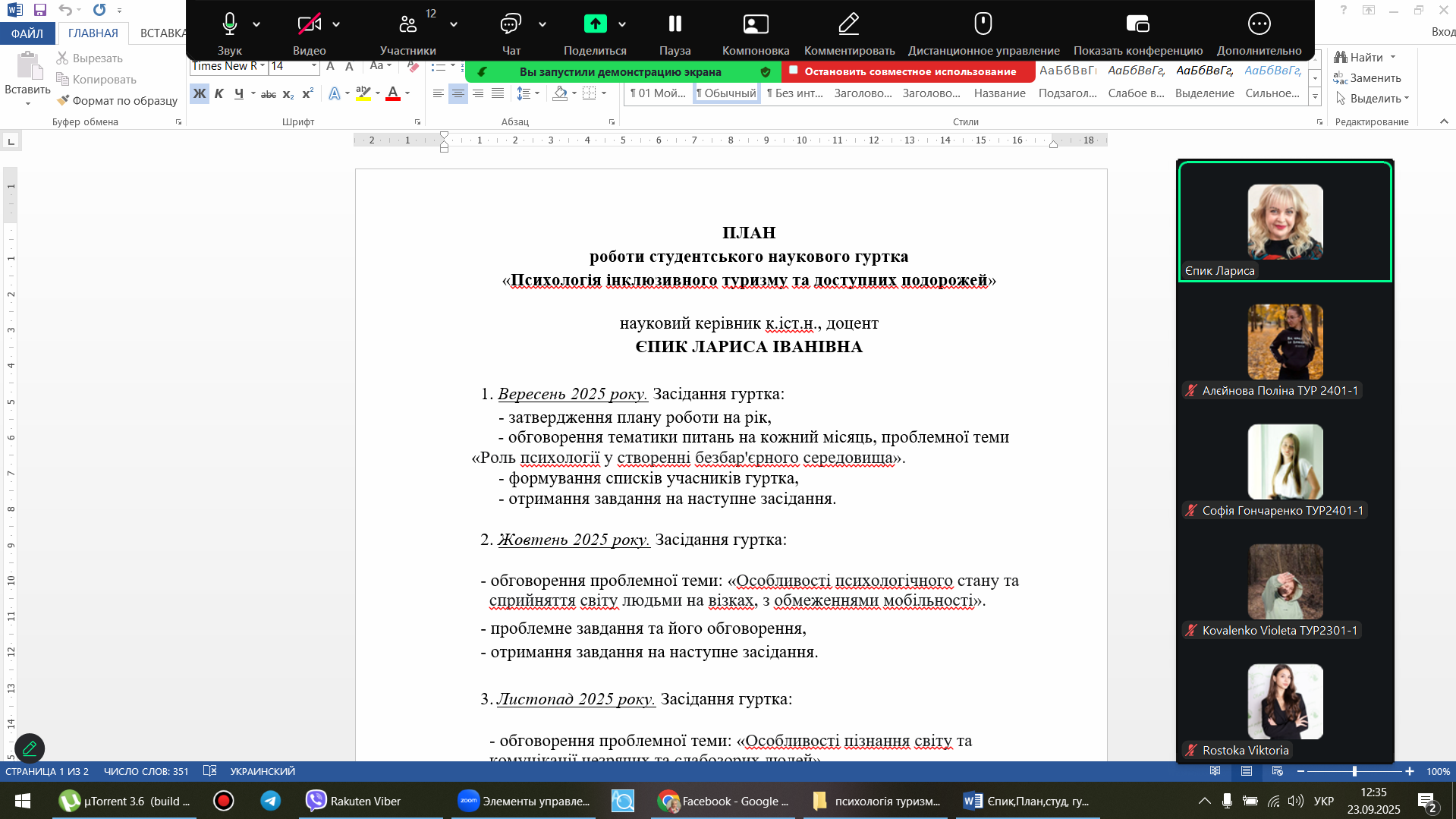Unmute microphone with Звук button

tap(229, 24)
